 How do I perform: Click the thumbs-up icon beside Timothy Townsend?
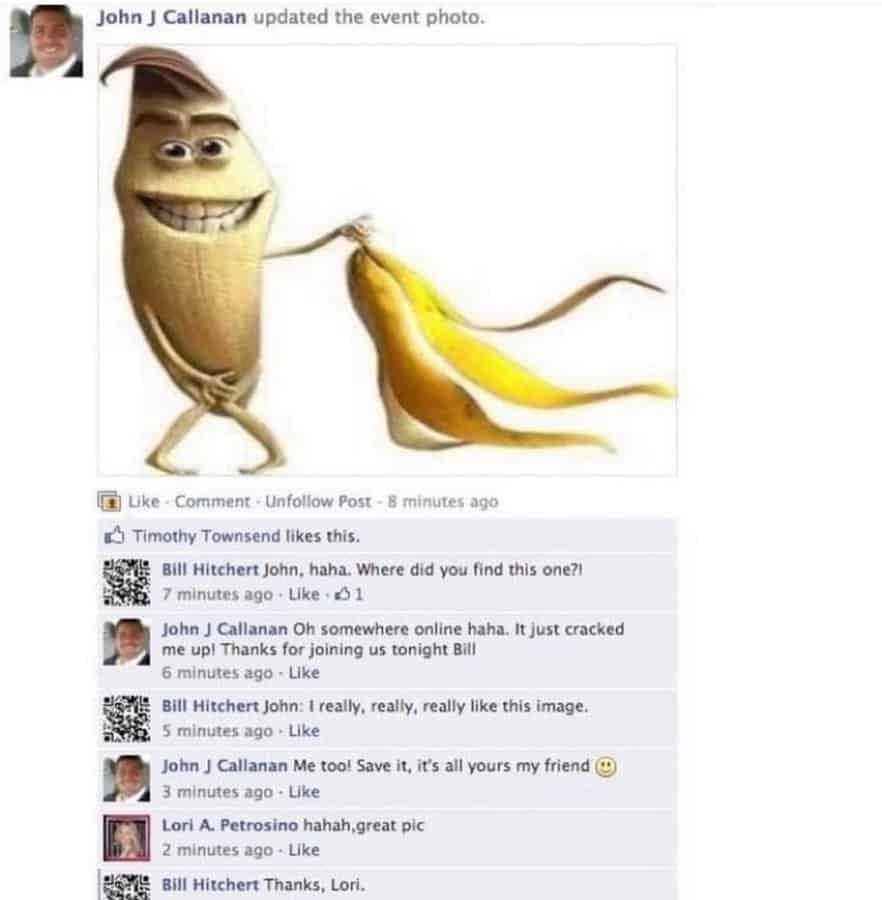[114, 536]
